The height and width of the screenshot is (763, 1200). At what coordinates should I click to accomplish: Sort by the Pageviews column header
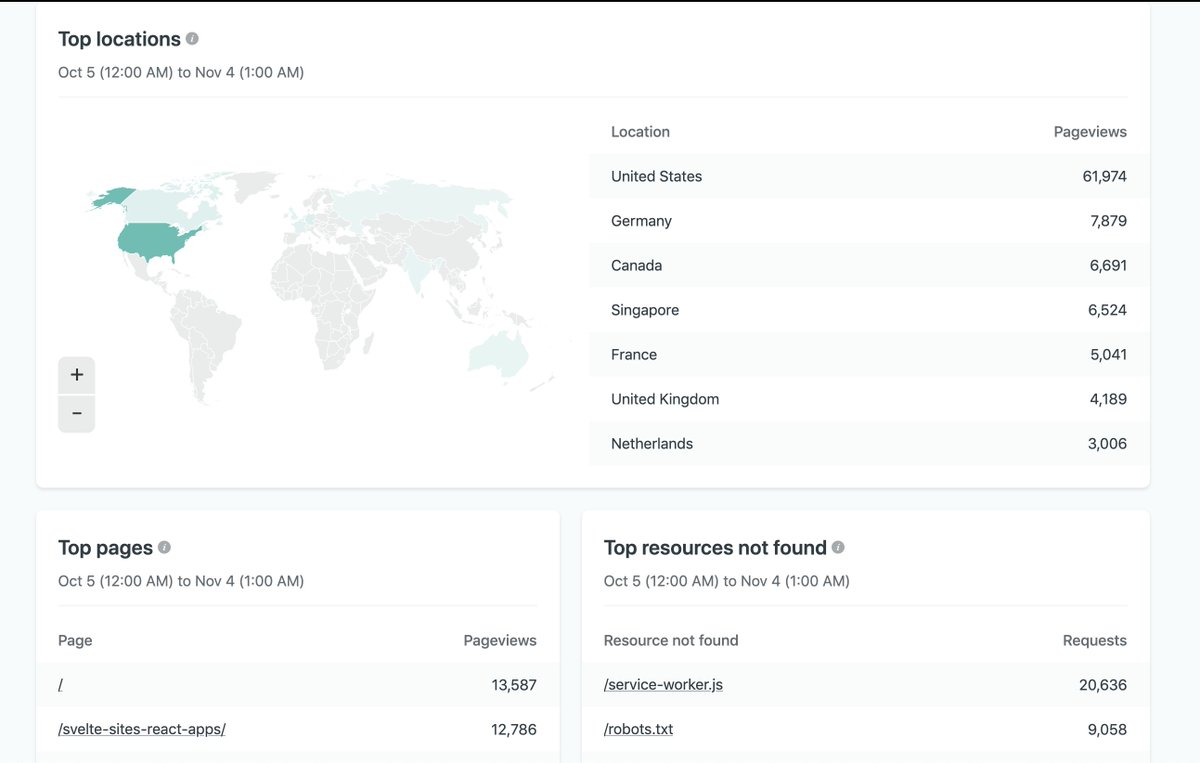click(x=1090, y=131)
